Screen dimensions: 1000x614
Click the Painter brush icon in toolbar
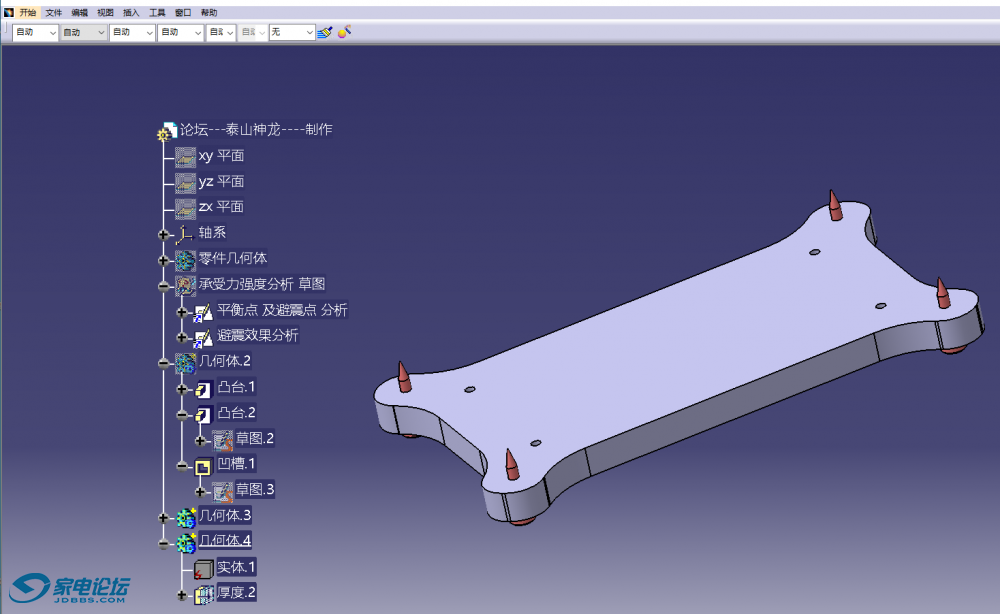click(325, 32)
